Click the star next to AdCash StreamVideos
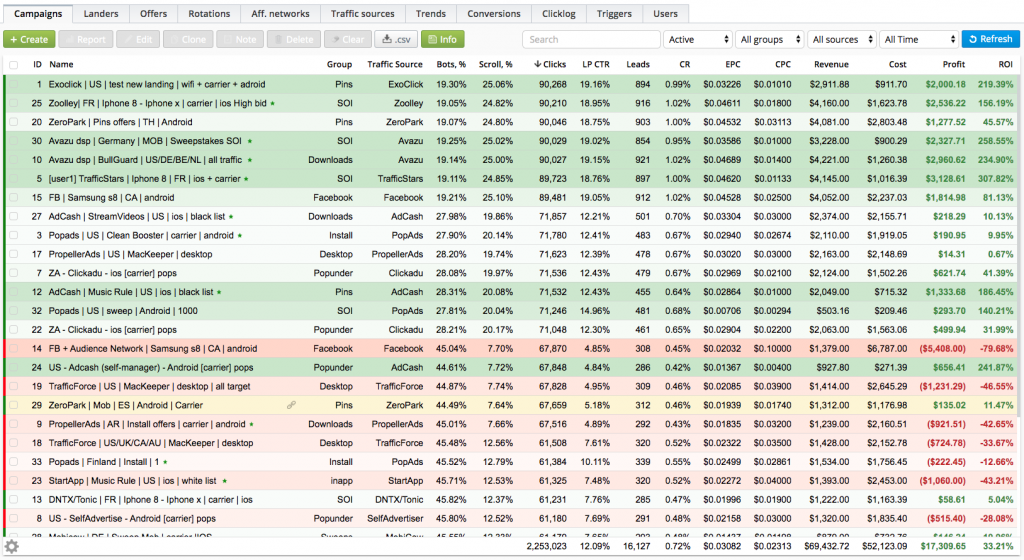 (231, 217)
